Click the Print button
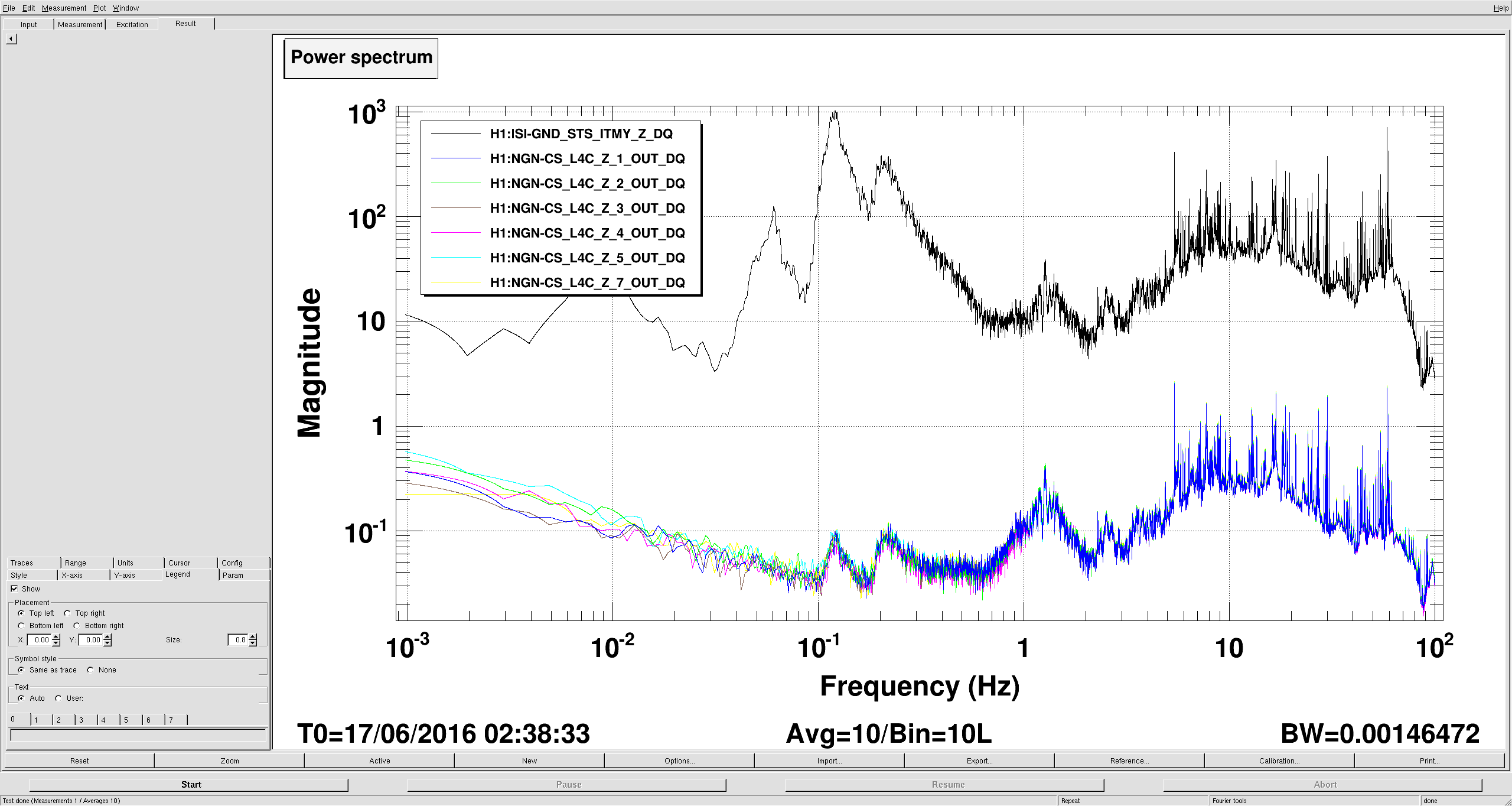 coord(1430,760)
